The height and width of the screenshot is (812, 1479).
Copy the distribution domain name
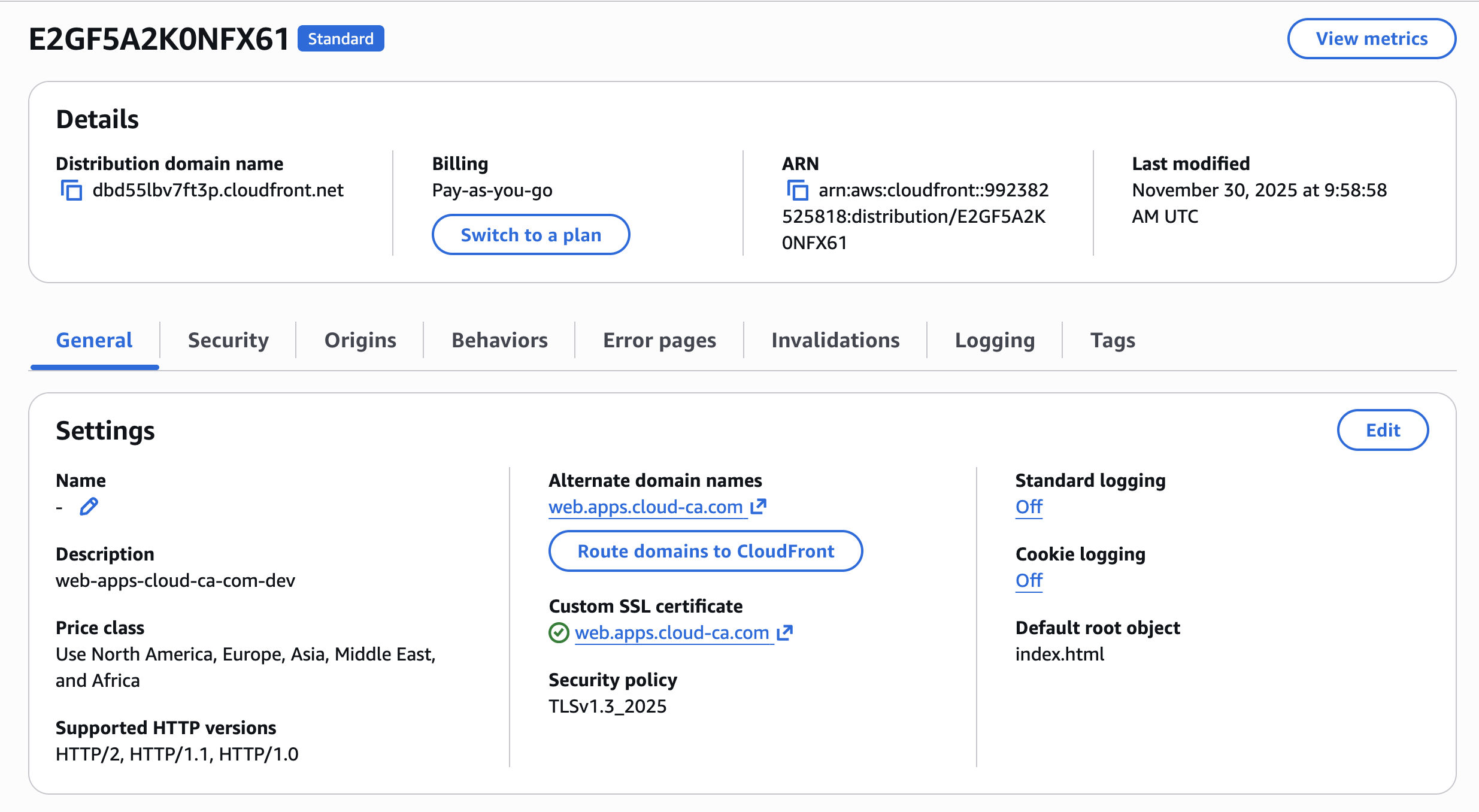[x=71, y=190]
